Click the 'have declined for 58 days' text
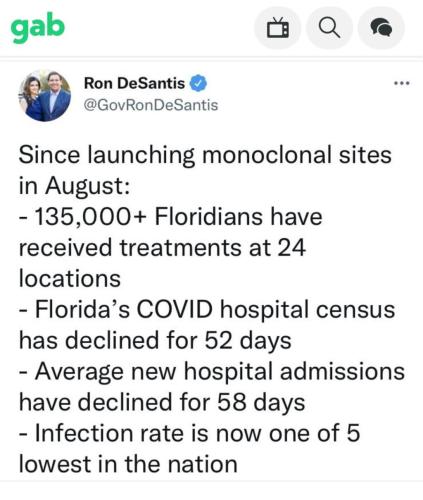This screenshot has height=500, width=423. [162, 402]
